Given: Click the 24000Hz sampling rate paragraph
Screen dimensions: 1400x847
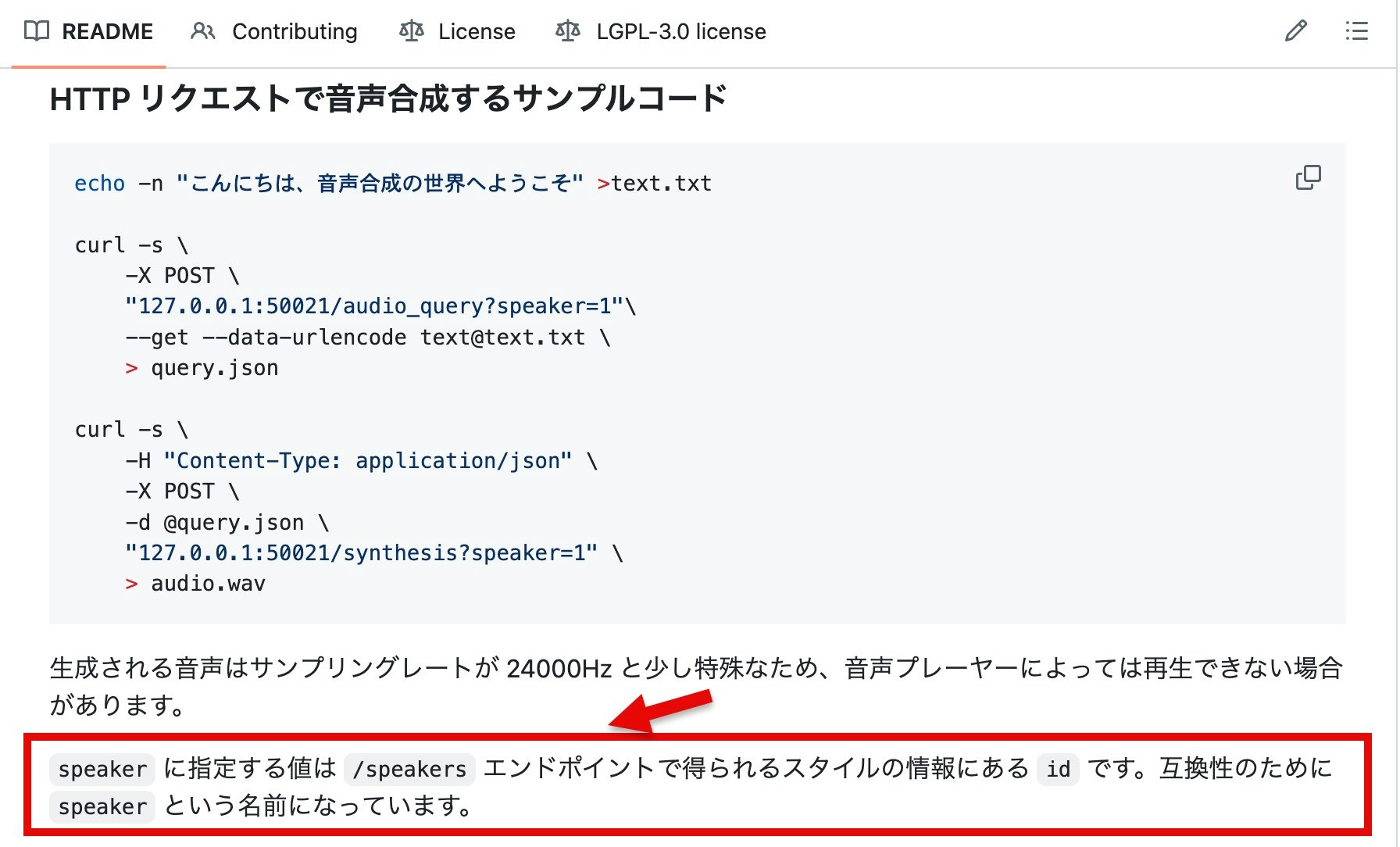Looking at the screenshot, I should [696, 686].
